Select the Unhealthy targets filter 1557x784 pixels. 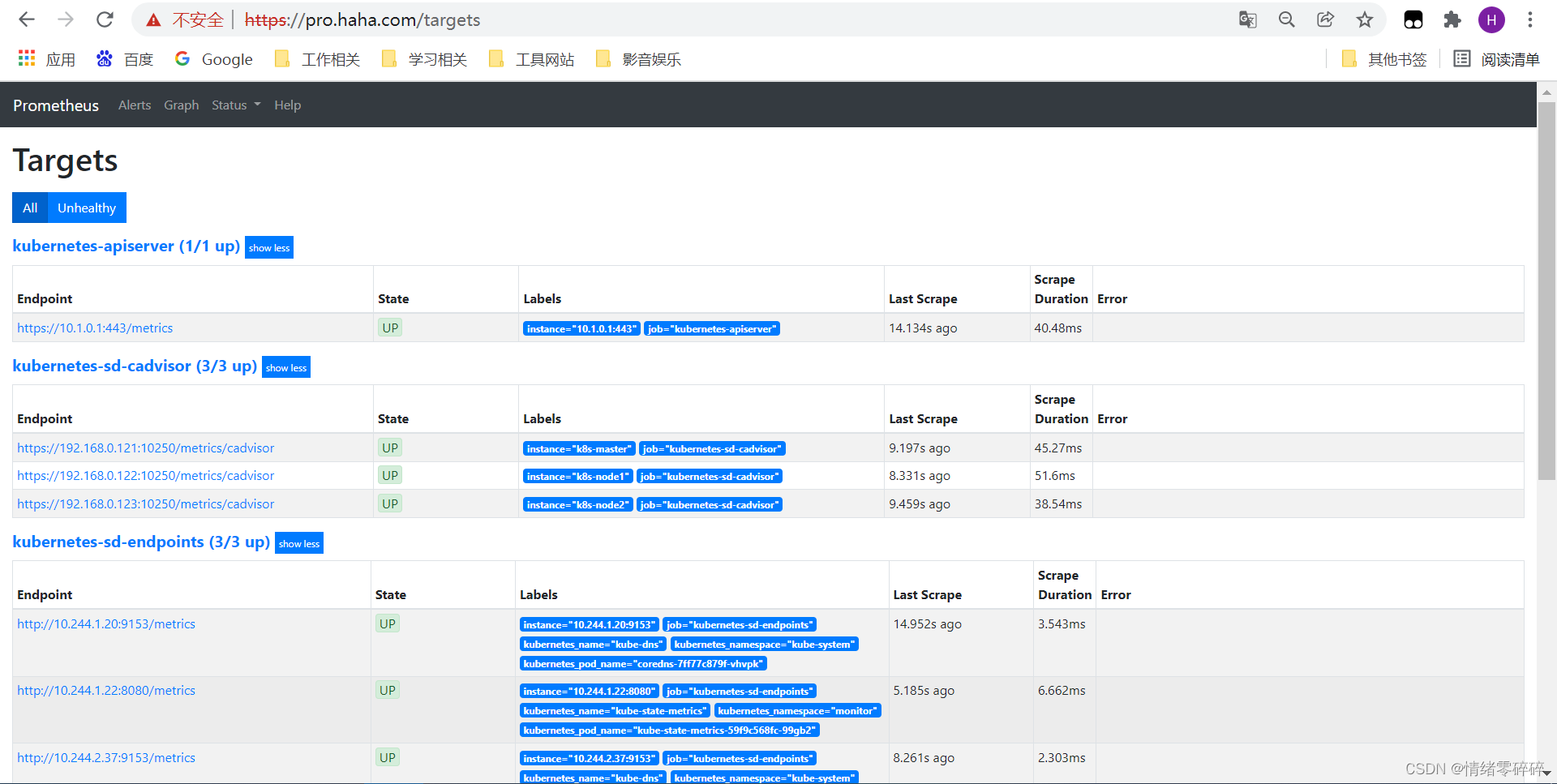click(87, 208)
